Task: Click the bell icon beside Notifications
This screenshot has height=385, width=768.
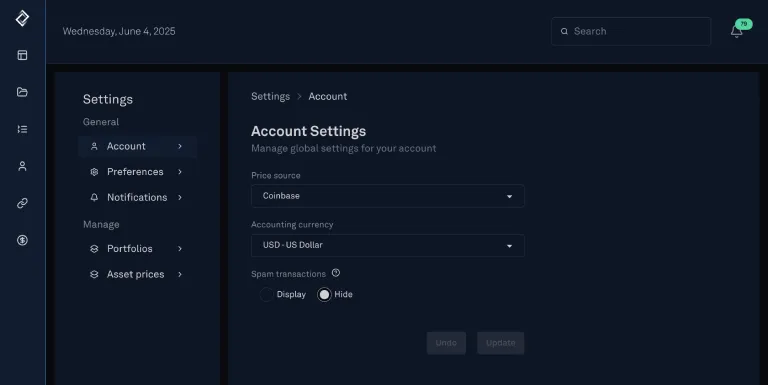Action: pos(94,197)
